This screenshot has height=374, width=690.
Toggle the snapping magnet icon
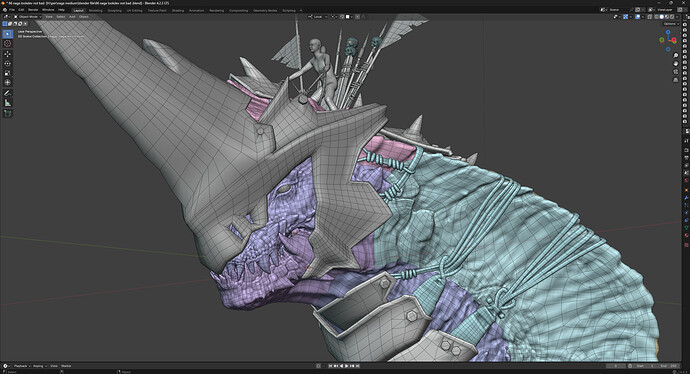click(x=342, y=17)
